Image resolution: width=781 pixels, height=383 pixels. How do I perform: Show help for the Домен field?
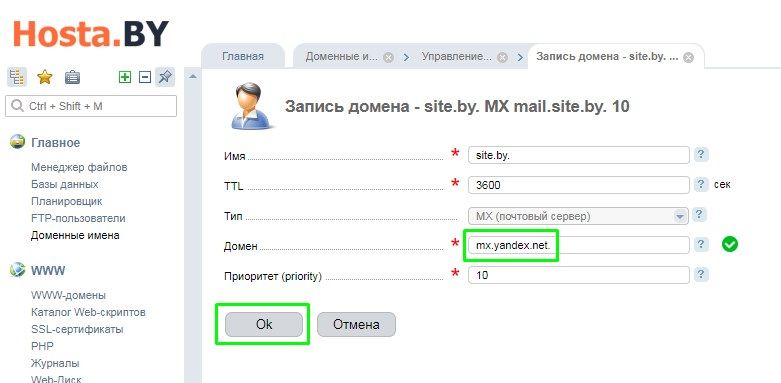coord(701,244)
